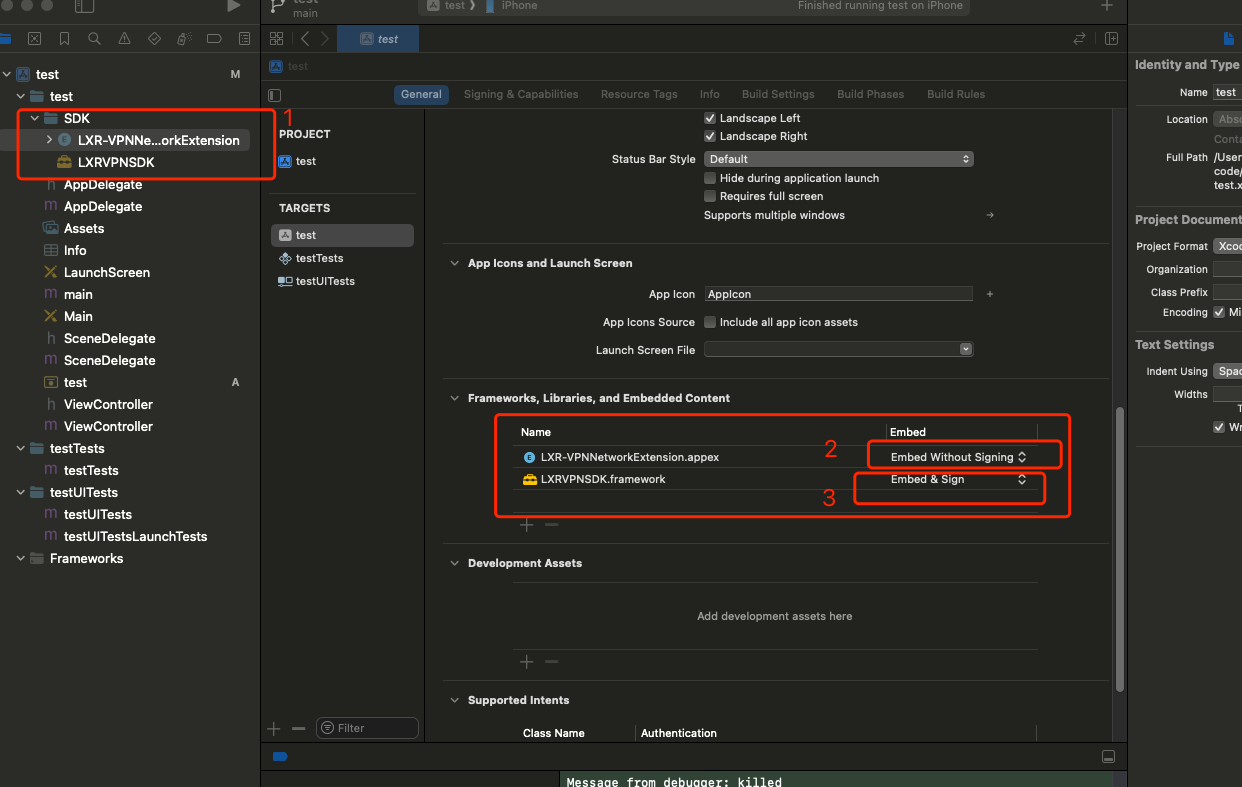The width and height of the screenshot is (1242, 787).
Task: Run the test scheme
Action: click(233, 6)
